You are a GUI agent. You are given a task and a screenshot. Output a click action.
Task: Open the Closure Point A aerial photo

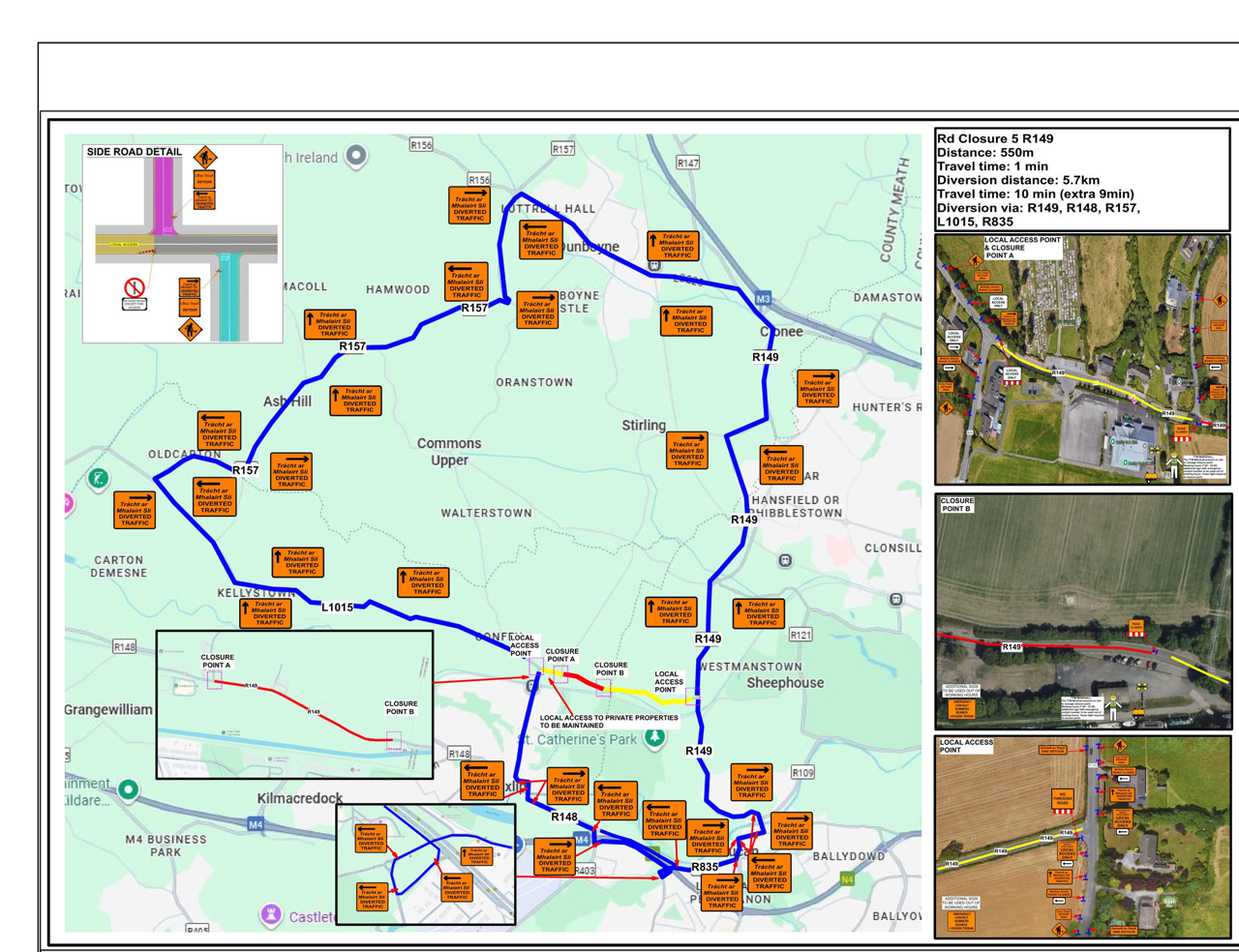point(1082,359)
